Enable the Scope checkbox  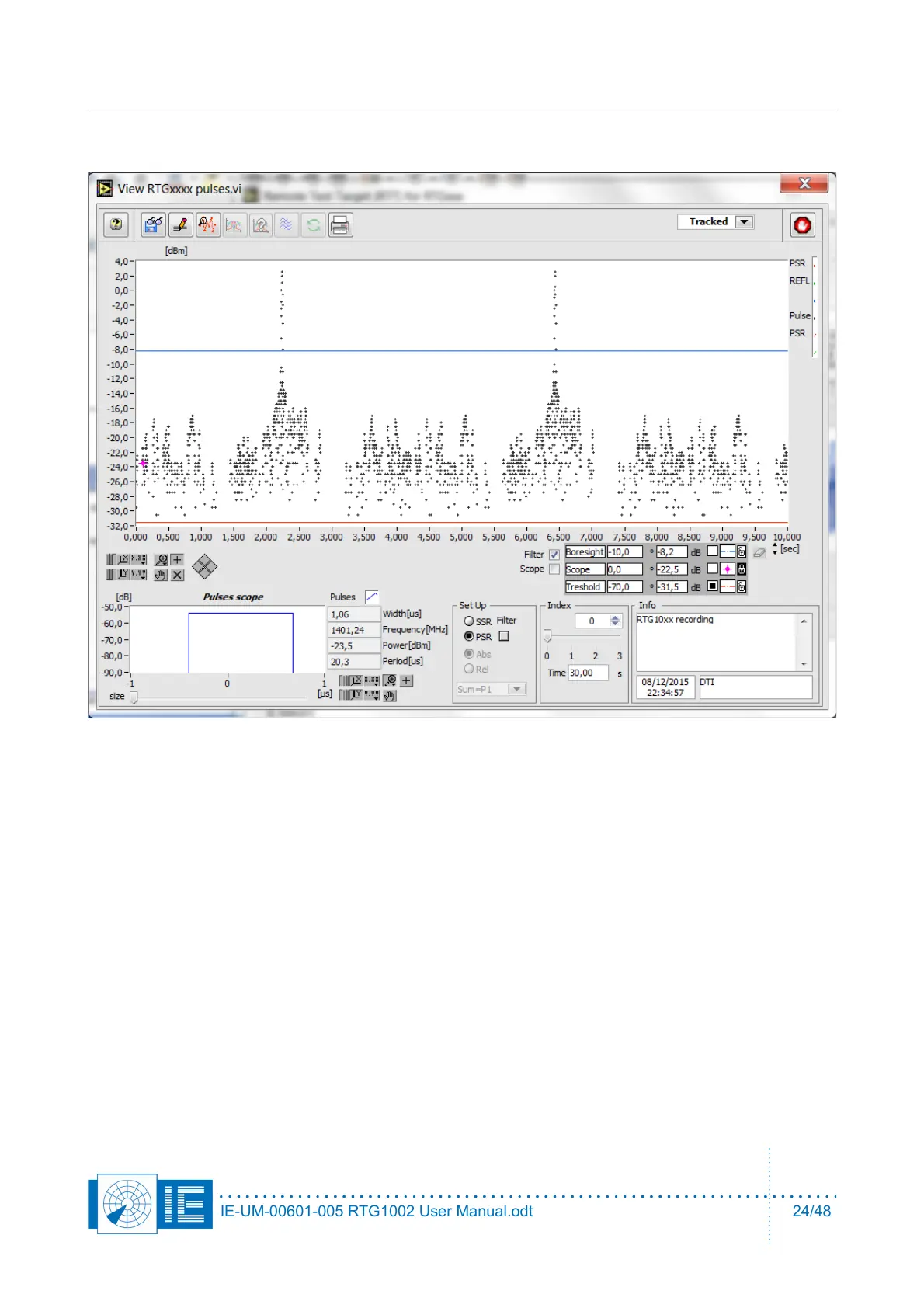coord(554,569)
